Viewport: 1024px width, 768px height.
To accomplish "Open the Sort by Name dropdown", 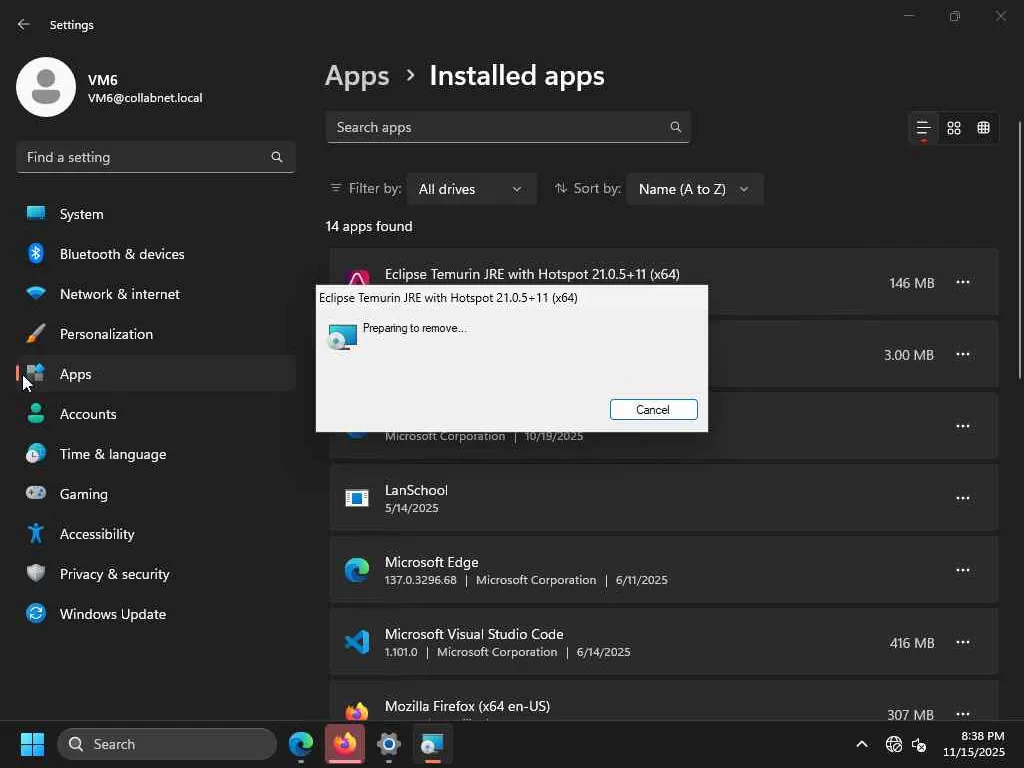I will (694, 189).
